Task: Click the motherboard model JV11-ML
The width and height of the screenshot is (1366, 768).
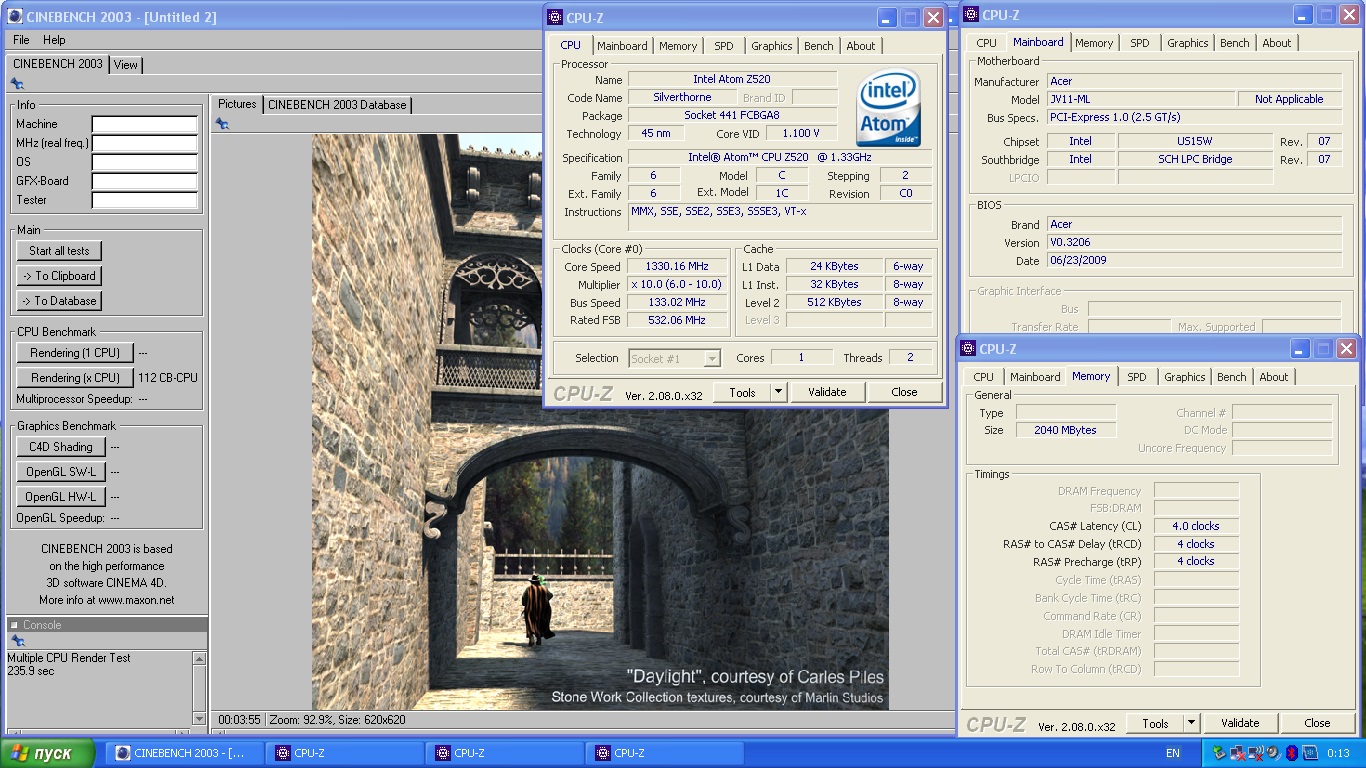Action: [x=1141, y=99]
